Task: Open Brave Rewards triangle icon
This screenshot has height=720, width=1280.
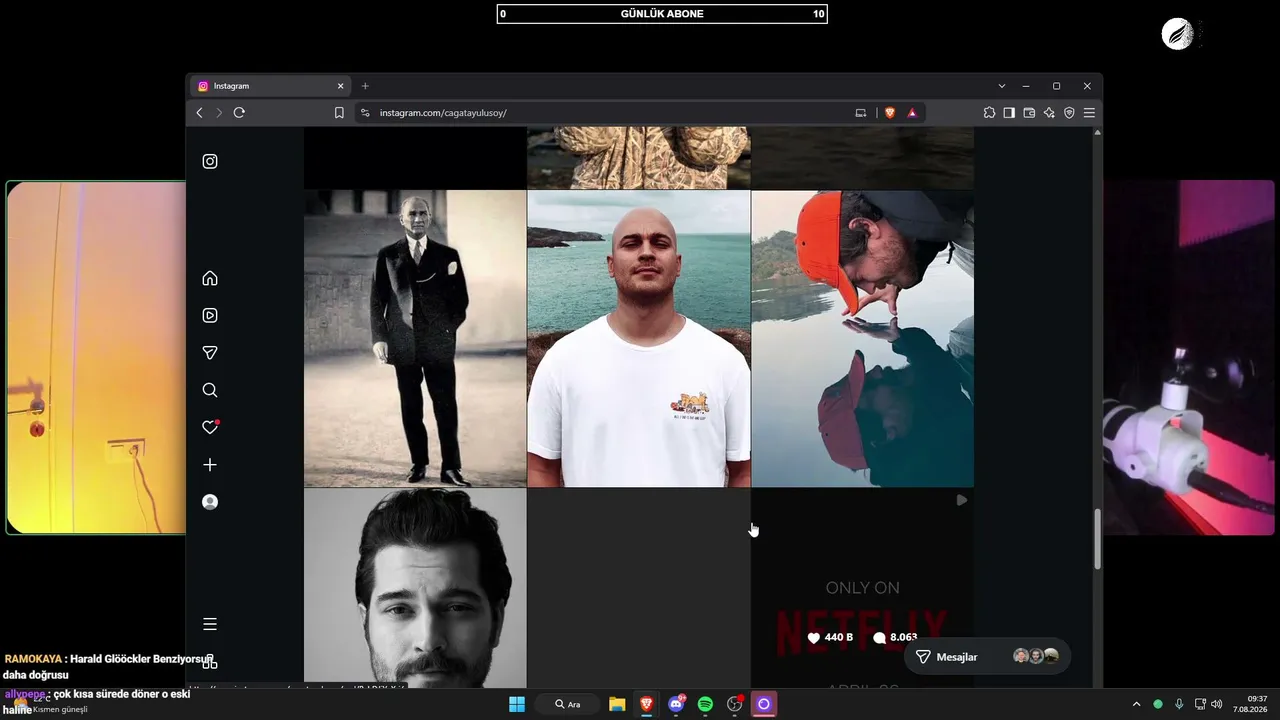Action: (912, 113)
